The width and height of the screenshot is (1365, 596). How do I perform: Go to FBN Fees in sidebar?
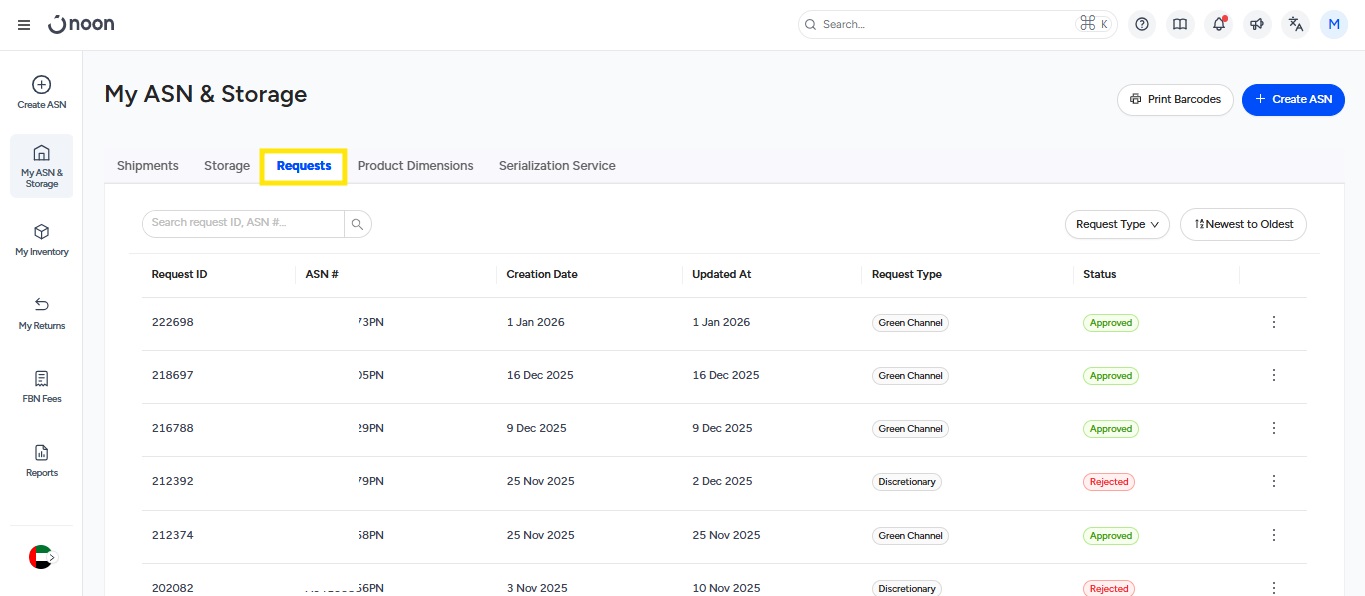click(42, 387)
